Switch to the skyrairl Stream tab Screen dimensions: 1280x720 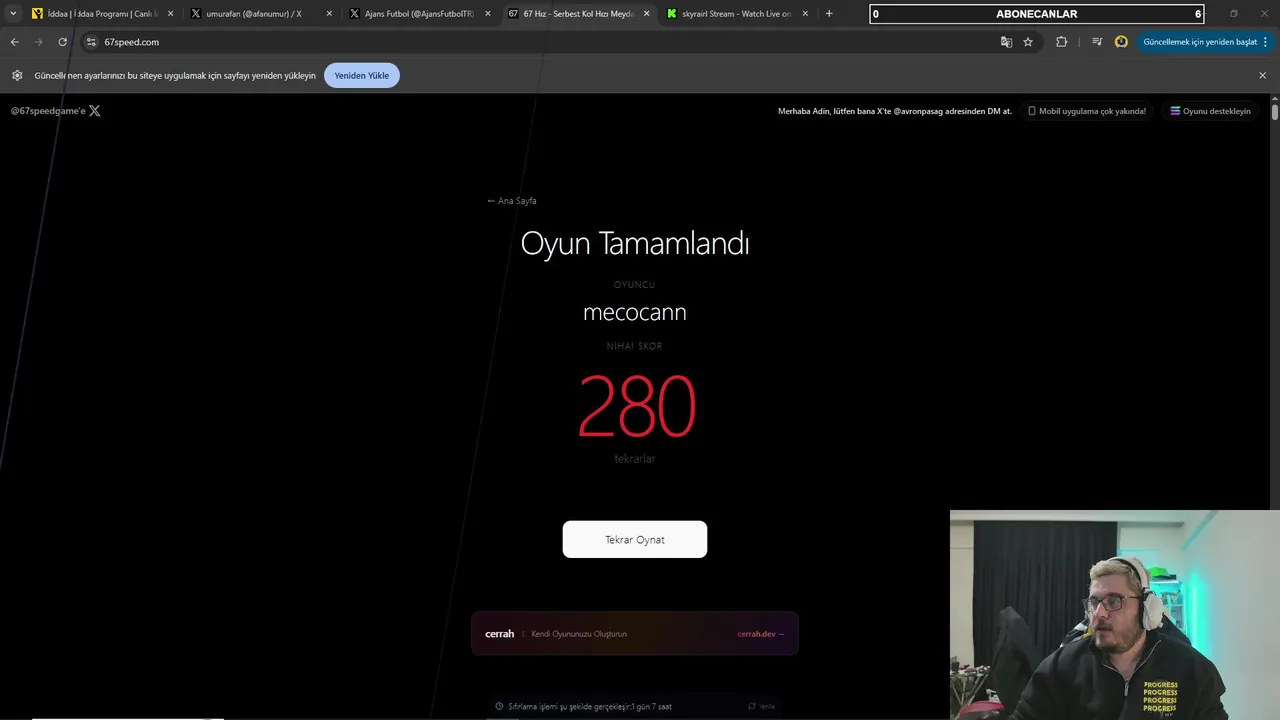coord(735,14)
